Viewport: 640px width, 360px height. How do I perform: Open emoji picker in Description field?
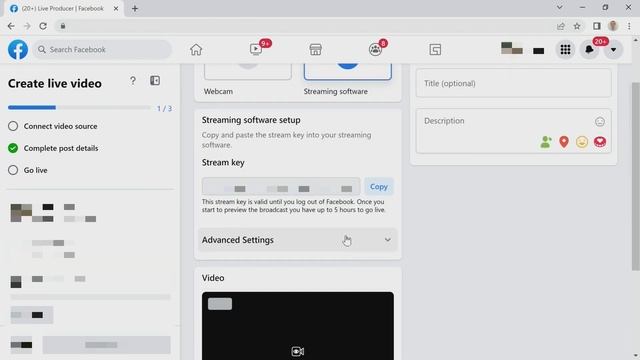tap(600, 121)
